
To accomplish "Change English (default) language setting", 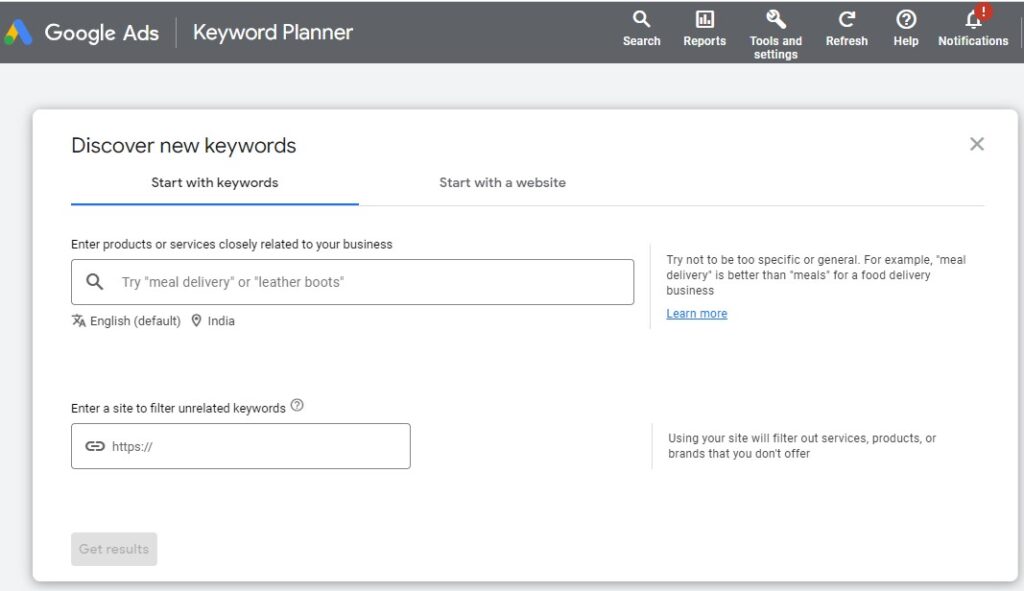I will 126,321.
